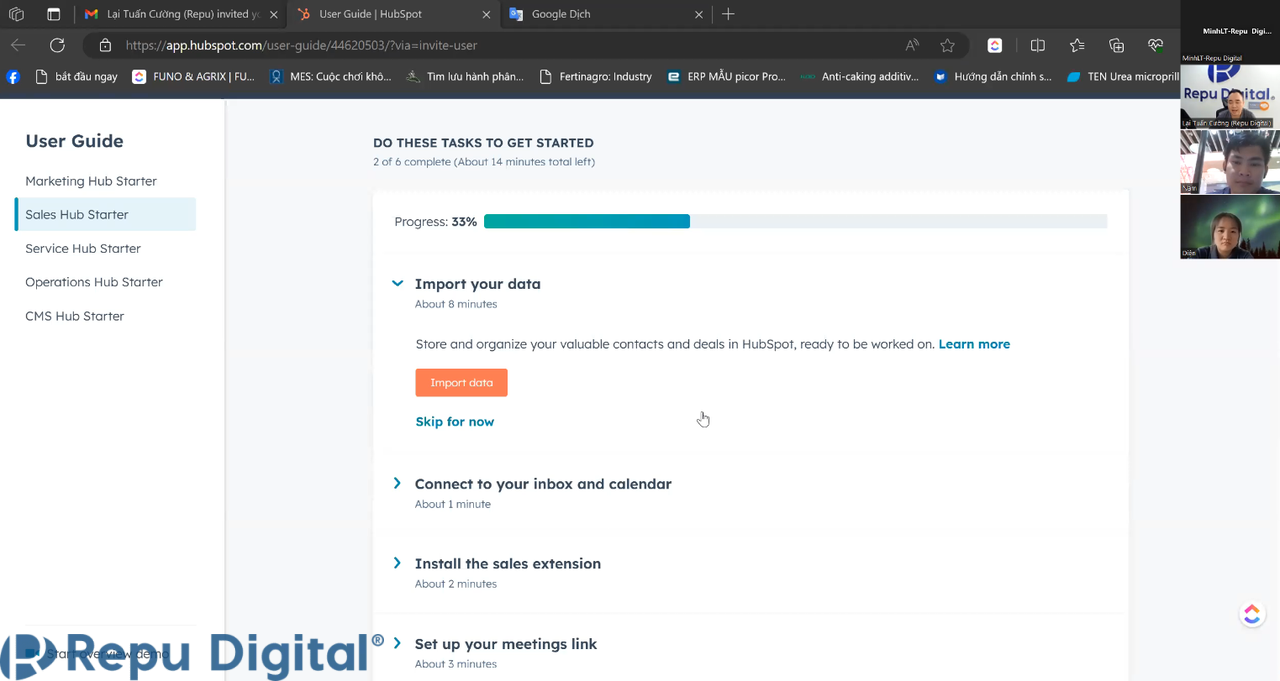Select CMS Hub Starter in sidebar
The width and height of the screenshot is (1280, 681).
(75, 316)
